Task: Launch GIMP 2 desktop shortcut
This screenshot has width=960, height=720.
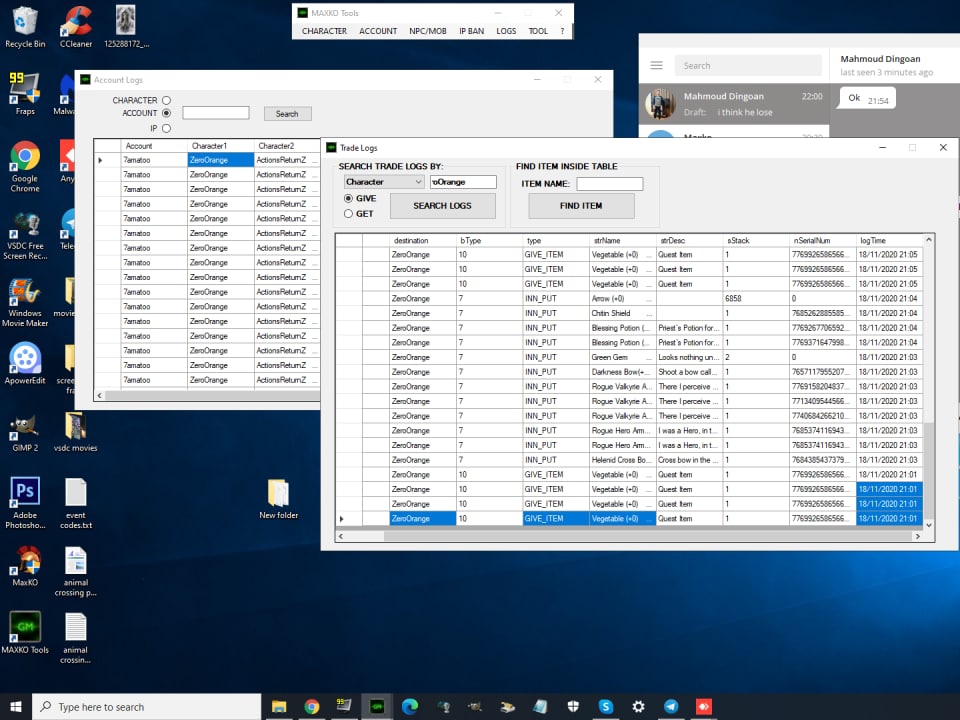Action: (24, 433)
